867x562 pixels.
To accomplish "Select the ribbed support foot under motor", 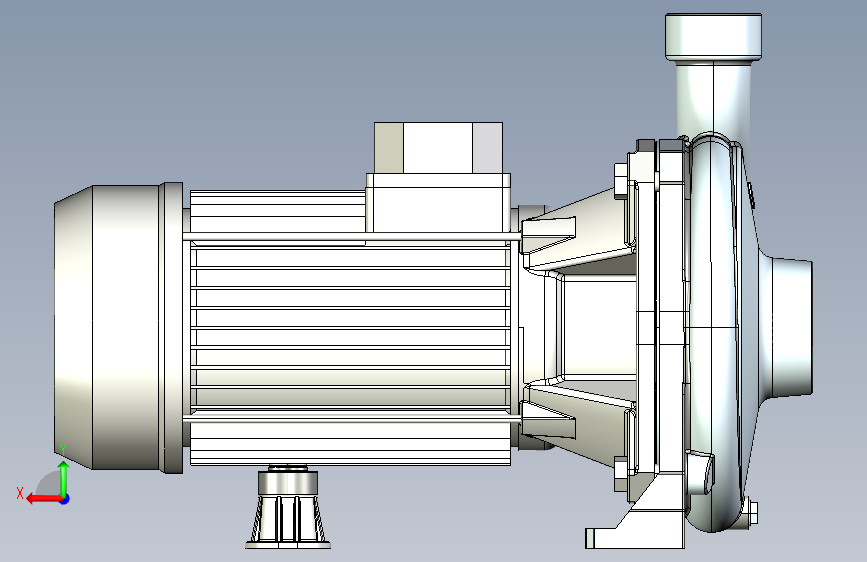I will click(x=288, y=509).
